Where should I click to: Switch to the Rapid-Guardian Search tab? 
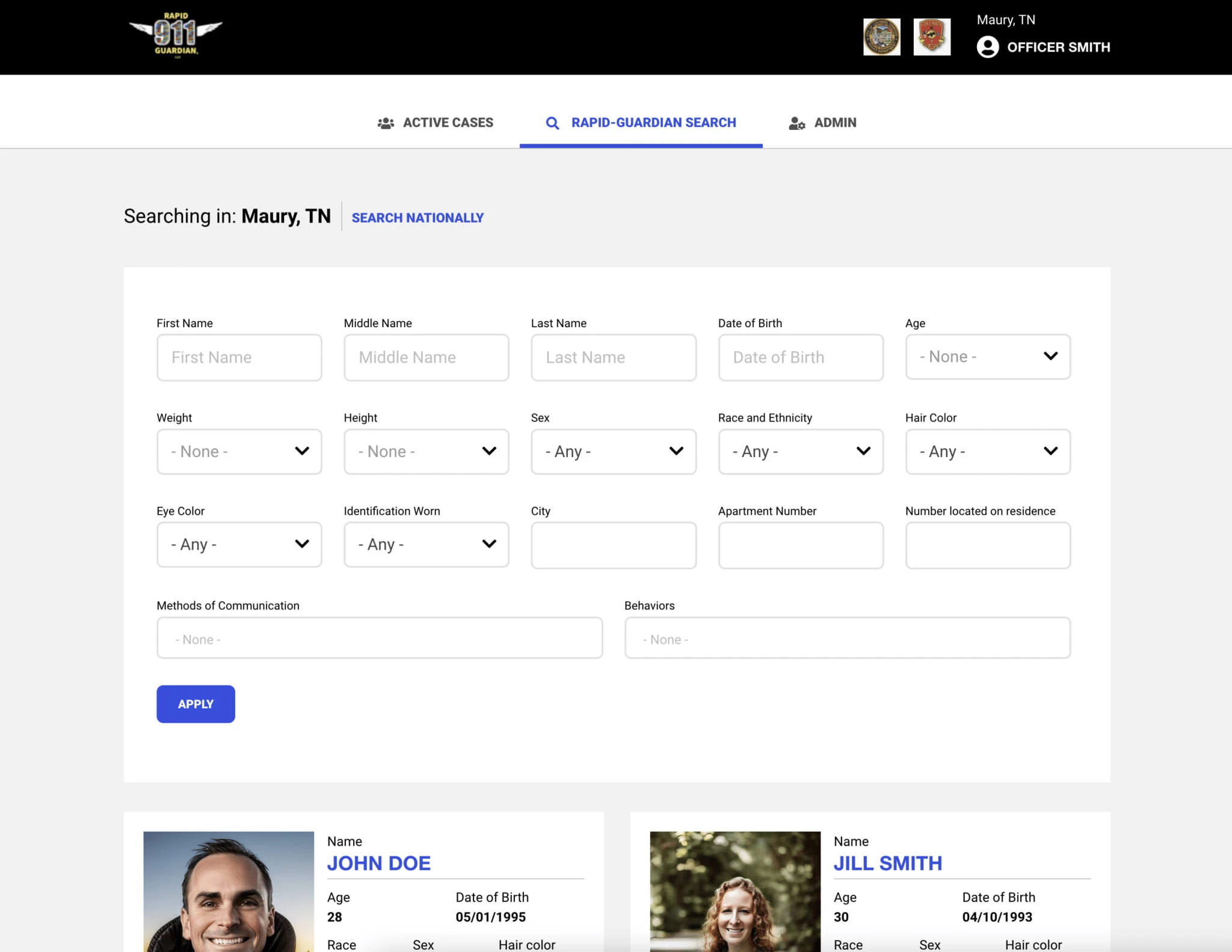click(x=641, y=123)
